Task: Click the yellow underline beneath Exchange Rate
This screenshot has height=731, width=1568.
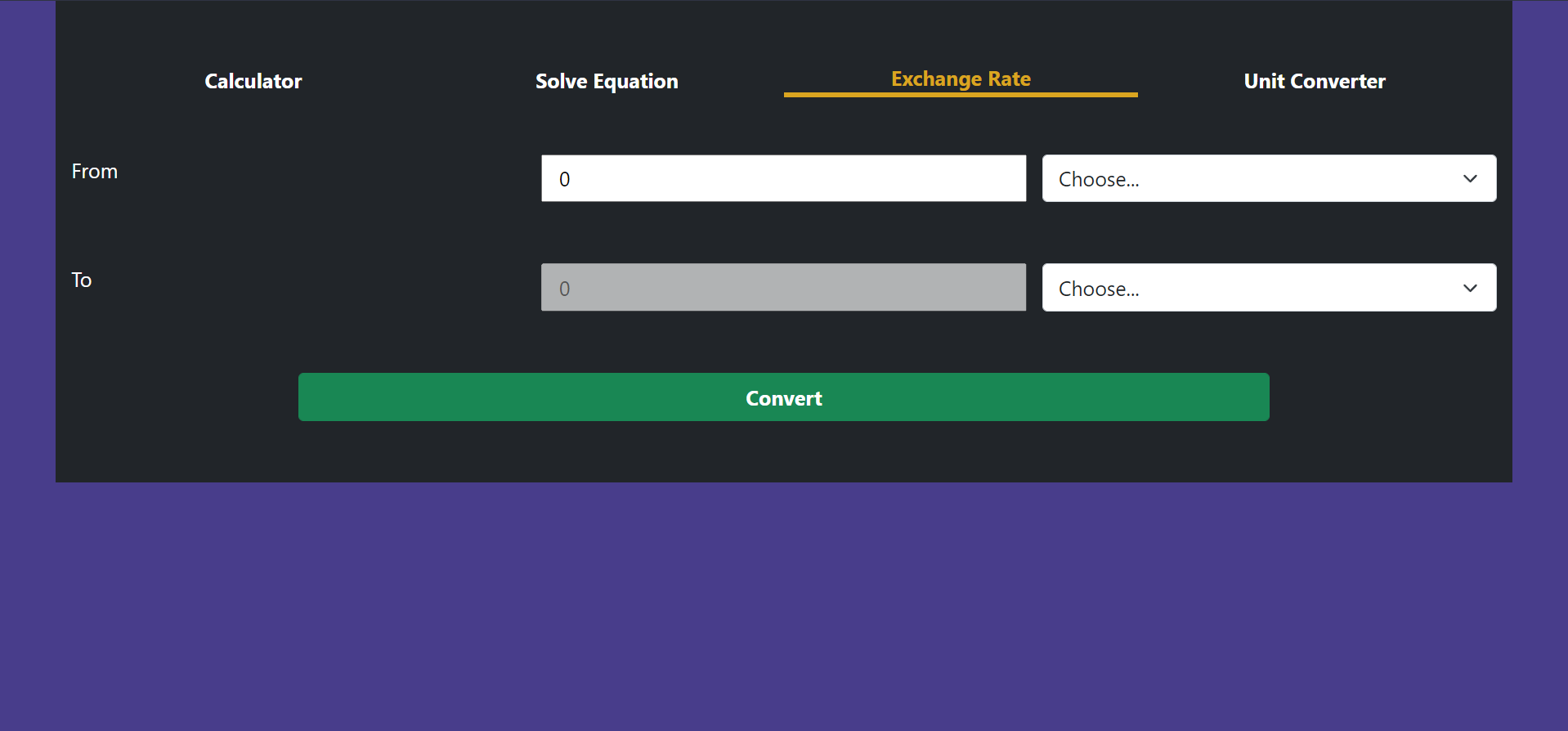Action: pyautogui.click(x=961, y=95)
